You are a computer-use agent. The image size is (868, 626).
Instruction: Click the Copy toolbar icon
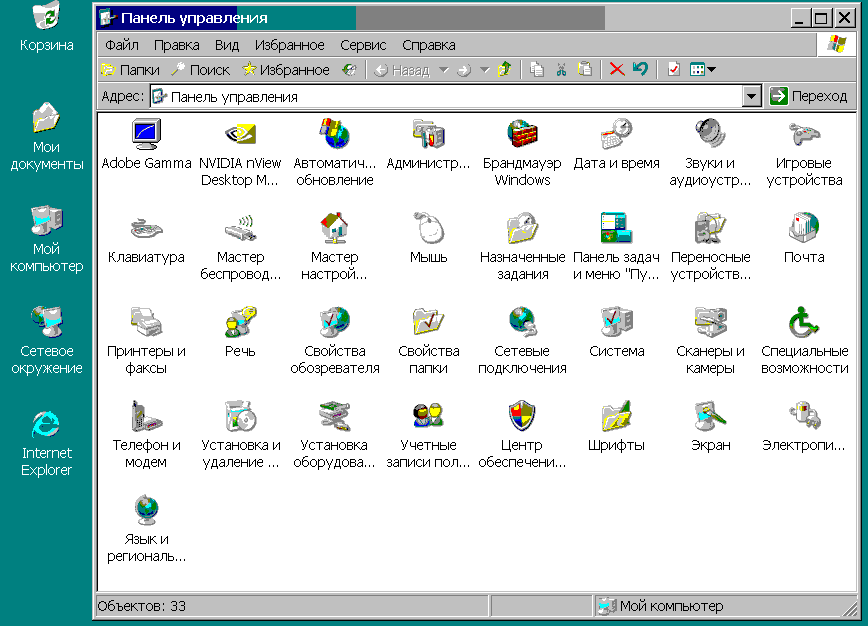(536, 70)
